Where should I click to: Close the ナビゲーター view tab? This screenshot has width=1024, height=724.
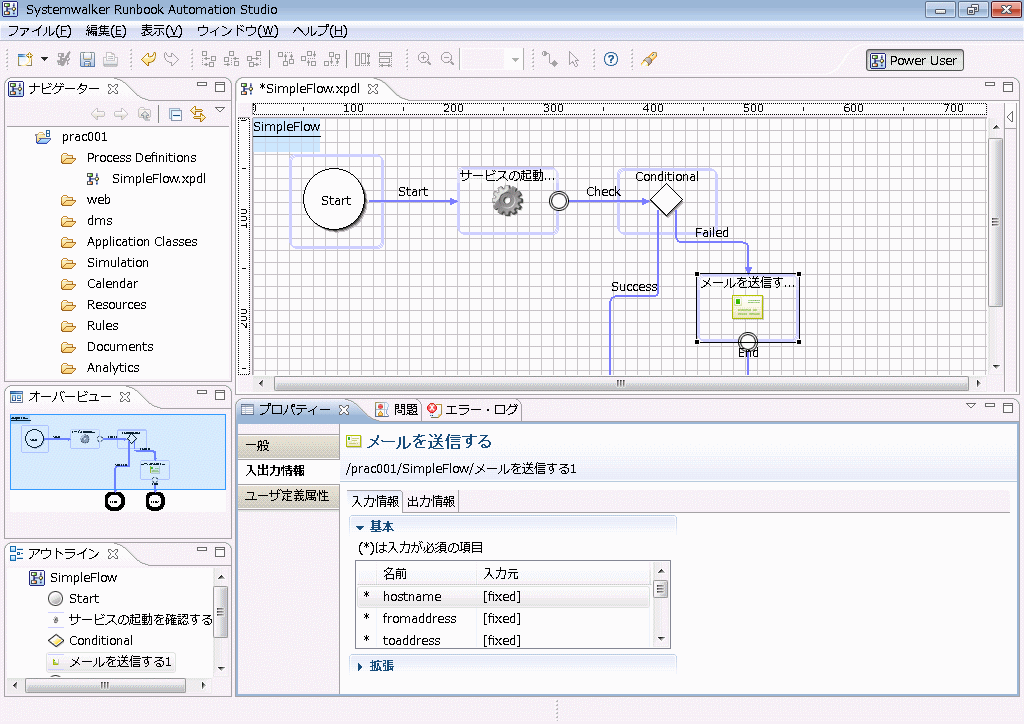(113, 89)
